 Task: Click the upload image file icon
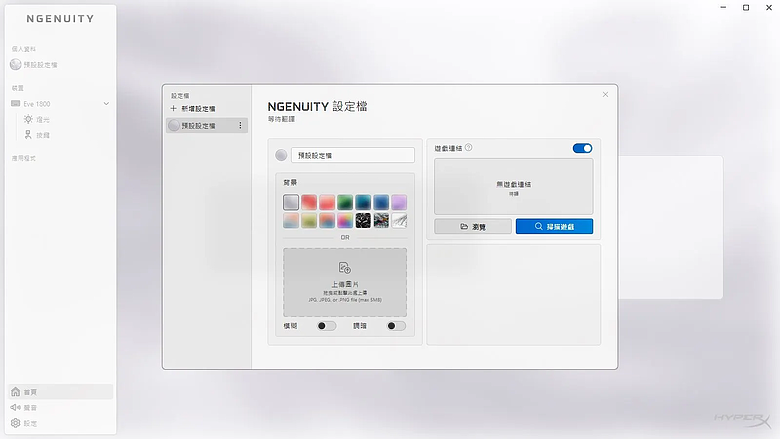coord(345,268)
